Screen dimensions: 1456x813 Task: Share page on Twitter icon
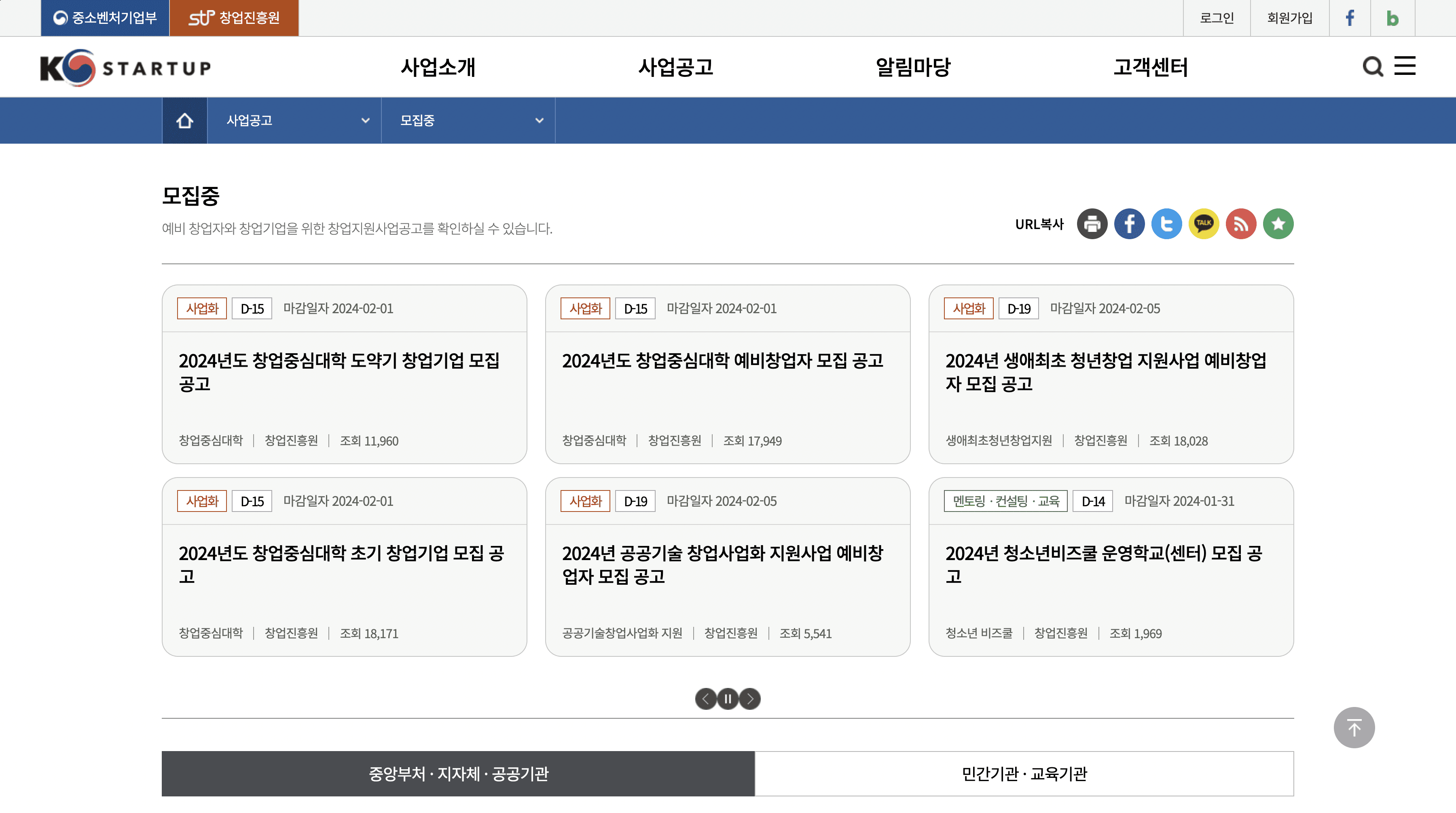tap(1166, 224)
